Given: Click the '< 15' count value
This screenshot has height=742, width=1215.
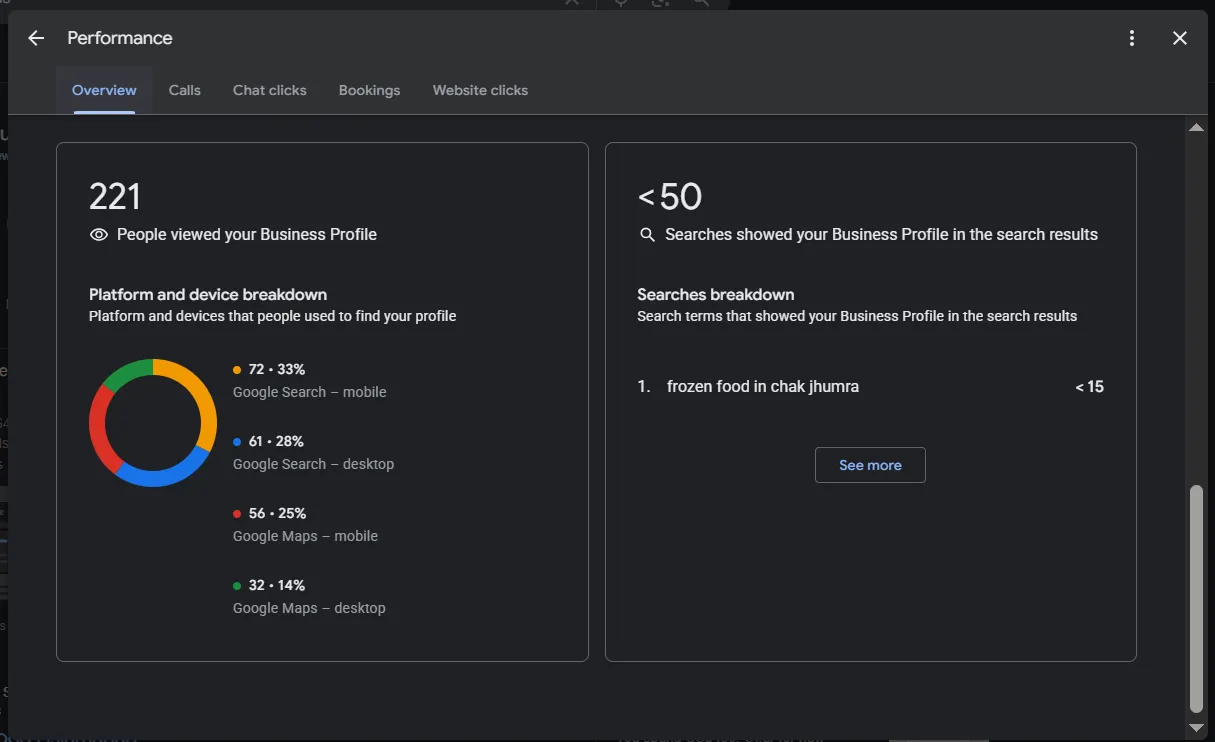Looking at the screenshot, I should pos(1090,387).
